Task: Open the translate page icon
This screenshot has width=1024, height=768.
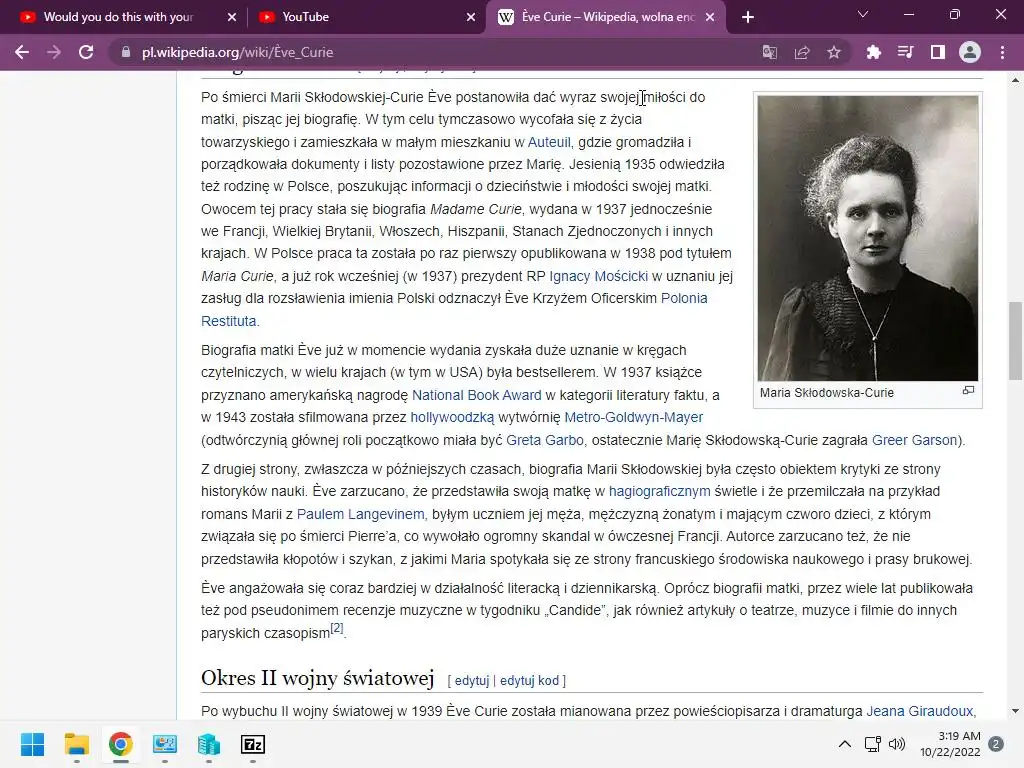Action: pyautogui.click(x=770, y=52)
